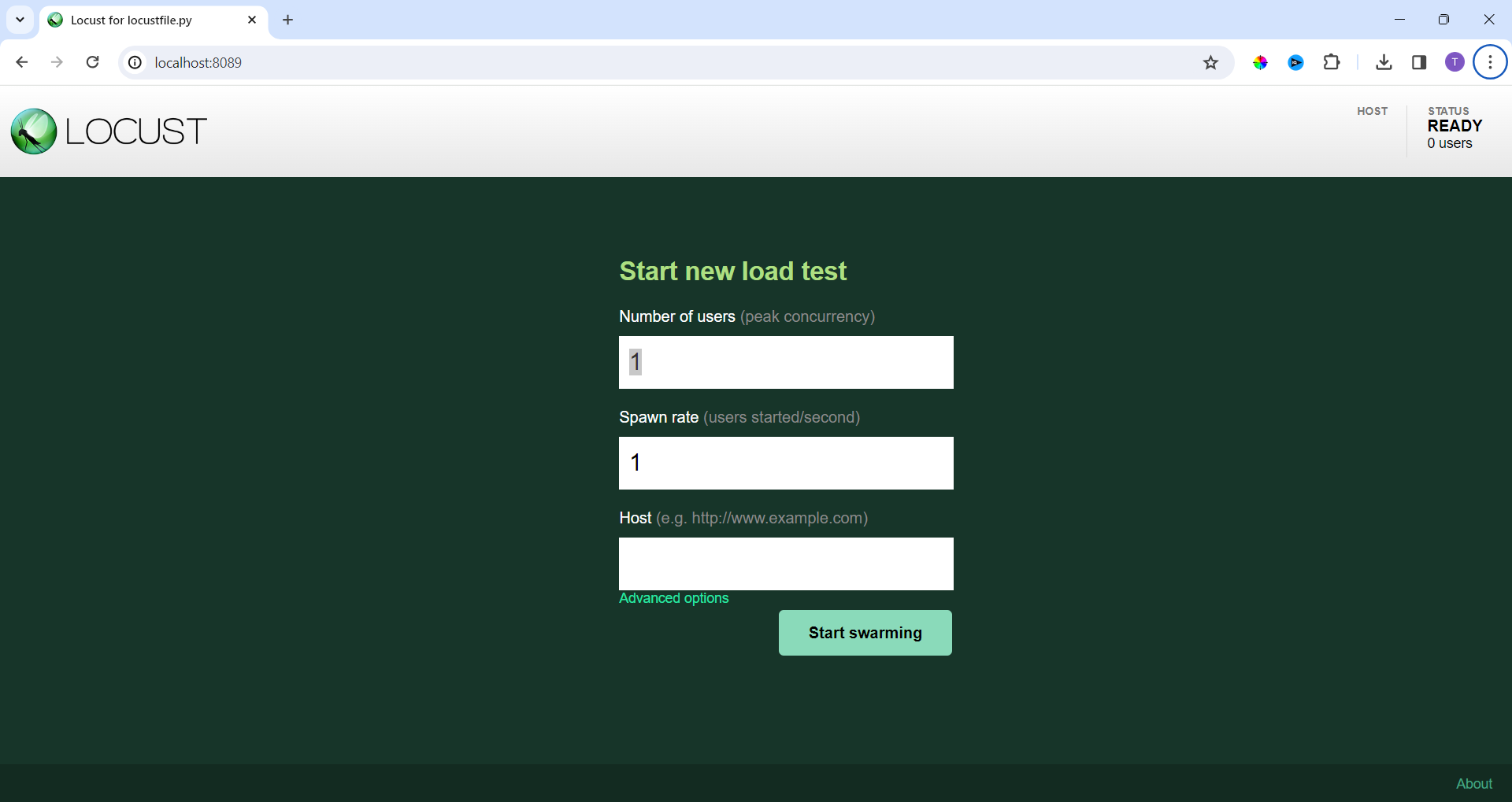Click the blue play extension icon
Viewport: 1512px width, 802px height.
(x=1296, y=62)
